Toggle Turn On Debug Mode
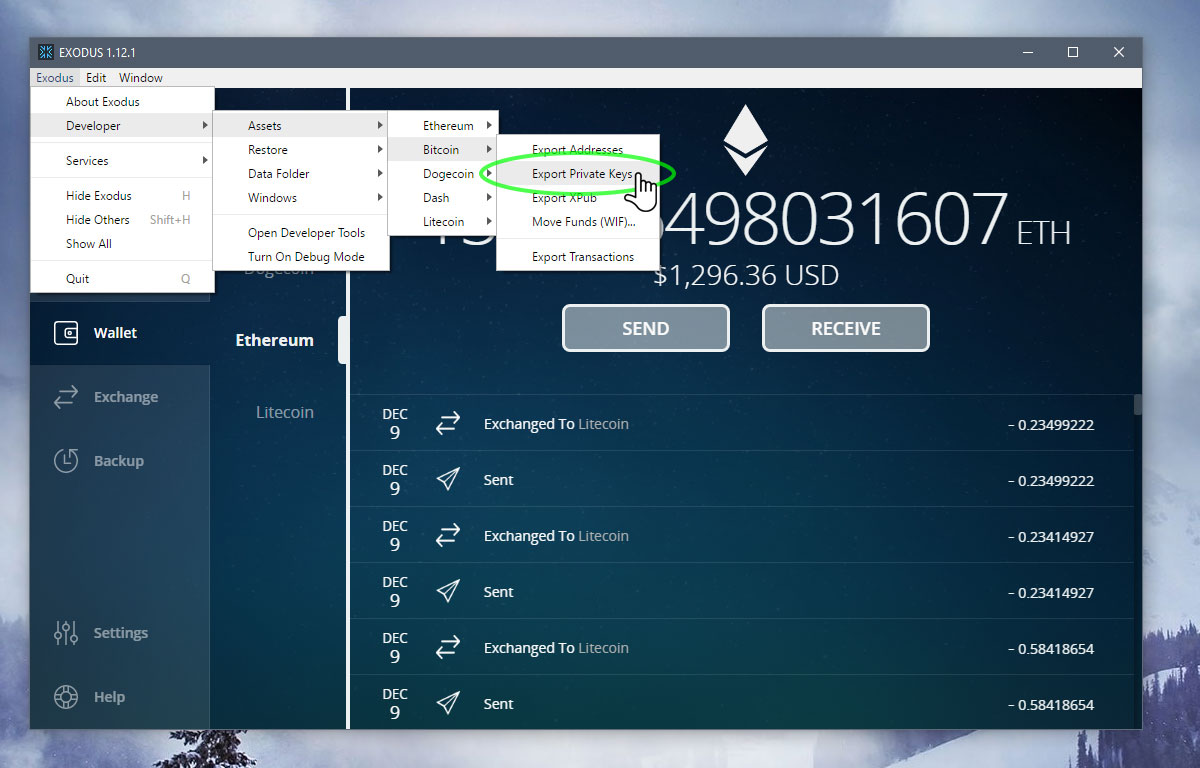The height and width of the screenshot is (768, 1200). point(301,257)
